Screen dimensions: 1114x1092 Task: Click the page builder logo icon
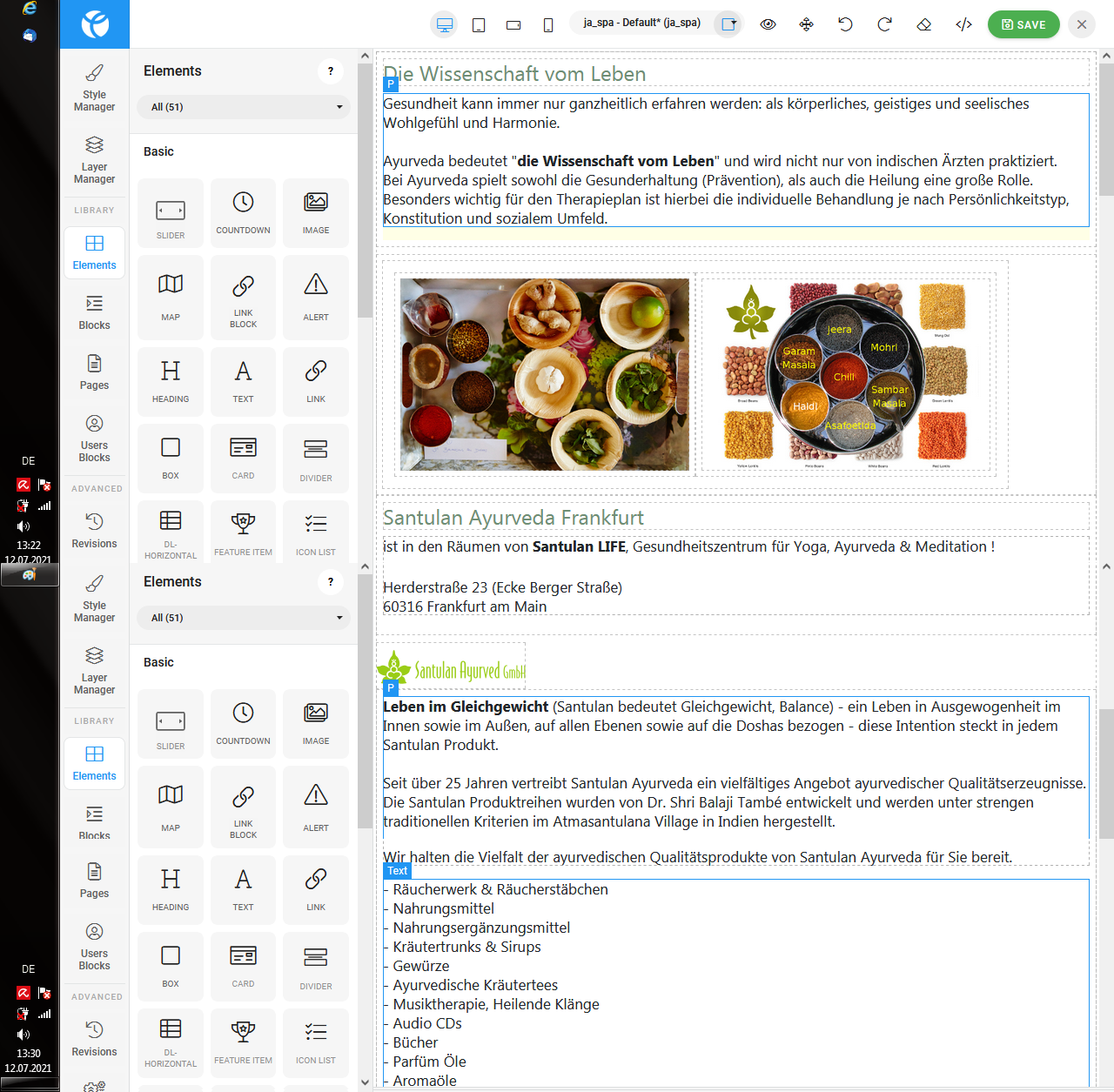pyautogui.click(x=95, y=24)
